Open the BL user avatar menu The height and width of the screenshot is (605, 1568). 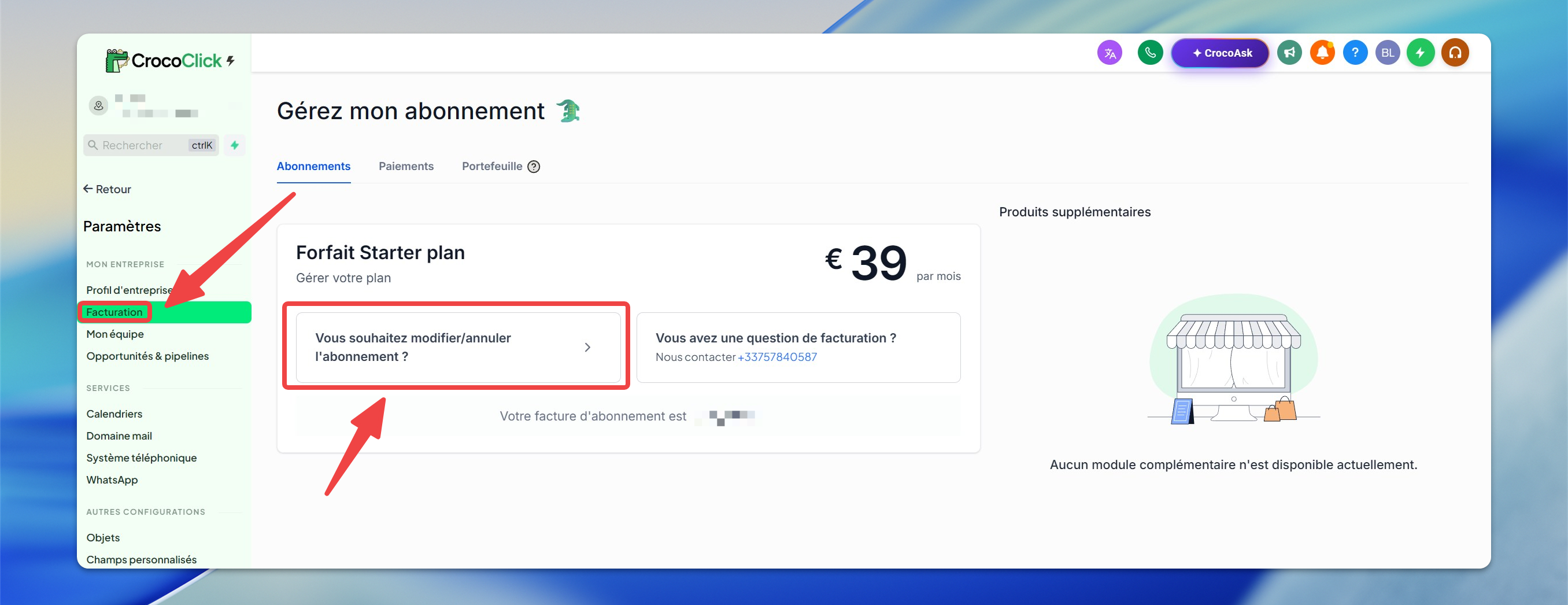[x=1388, y=53]
